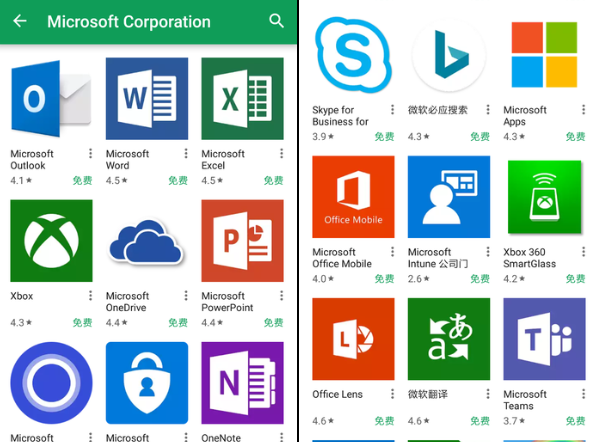The image size is (596, 442).
Task: Open more options for Xbox
Action: pos(90,296)
